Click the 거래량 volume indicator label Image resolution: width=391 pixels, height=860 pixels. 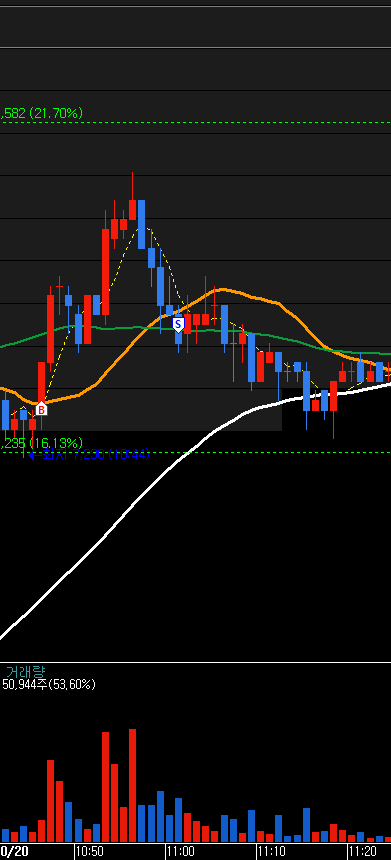(x=25, y=672)
